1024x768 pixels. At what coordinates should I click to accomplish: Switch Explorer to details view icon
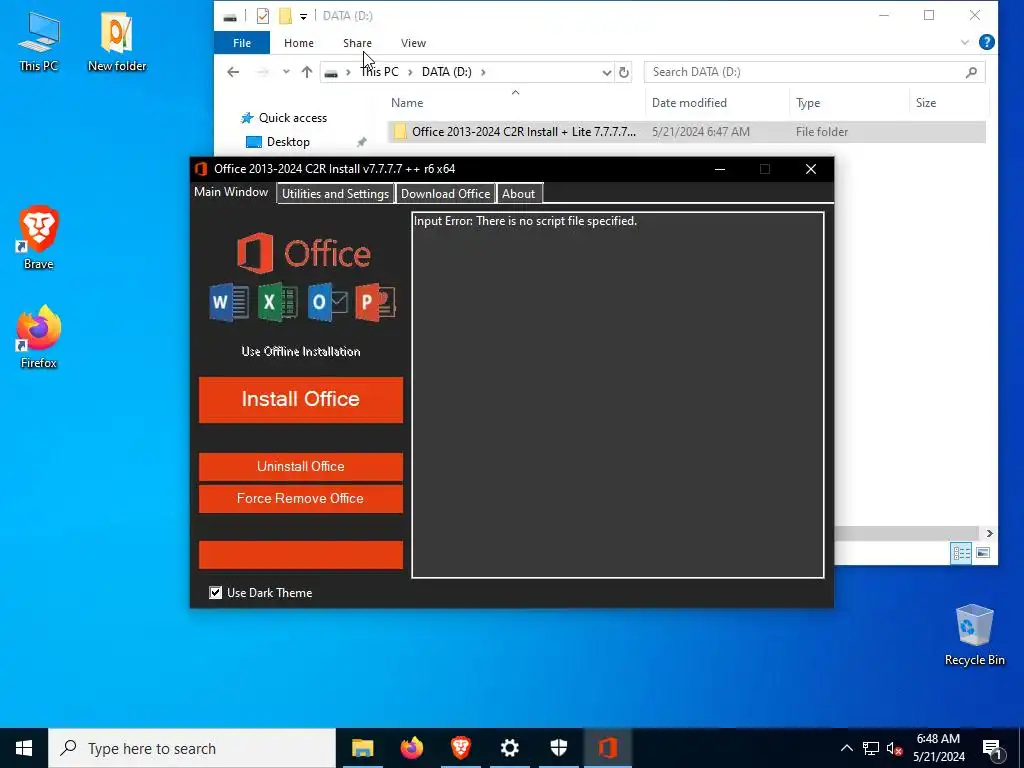961,553
